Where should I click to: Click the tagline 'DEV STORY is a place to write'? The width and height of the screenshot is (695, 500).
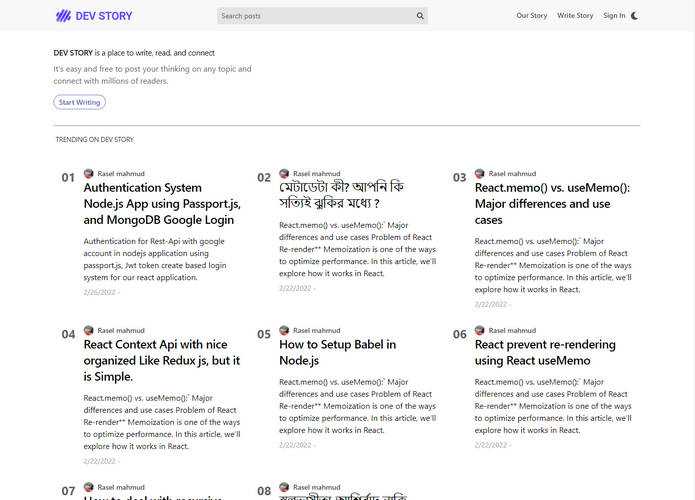click(134, 53)
